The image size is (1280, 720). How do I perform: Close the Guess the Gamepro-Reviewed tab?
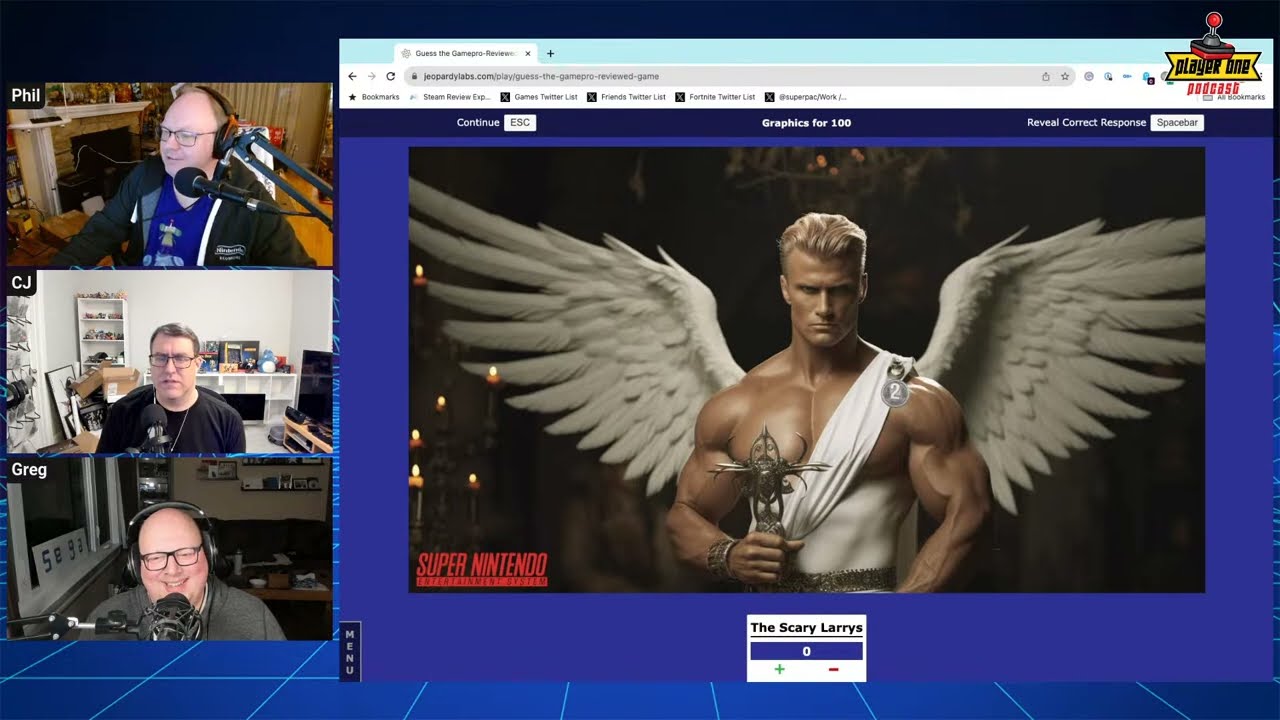tap(528, 54)
